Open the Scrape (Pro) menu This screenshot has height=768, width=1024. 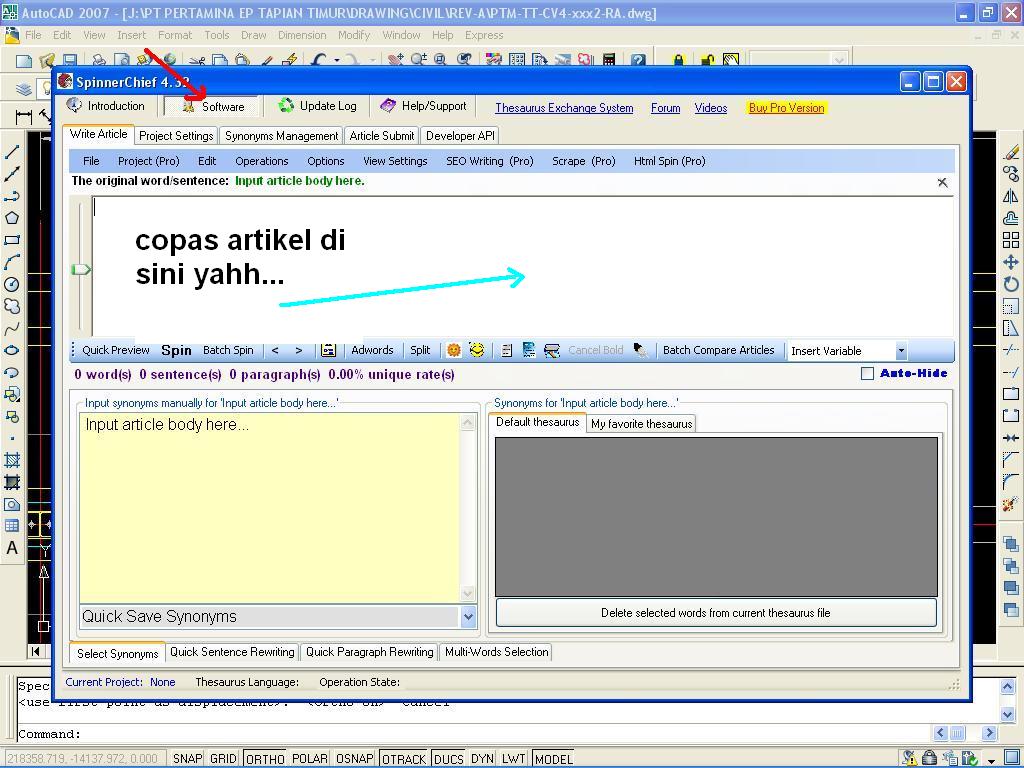584,161
